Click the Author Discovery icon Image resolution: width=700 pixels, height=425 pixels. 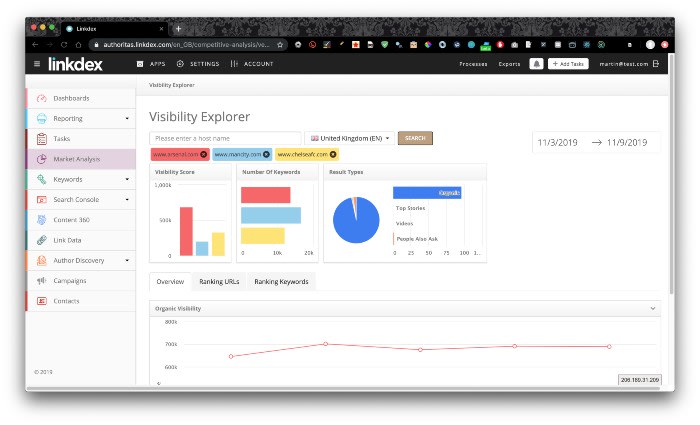point(42,260)
